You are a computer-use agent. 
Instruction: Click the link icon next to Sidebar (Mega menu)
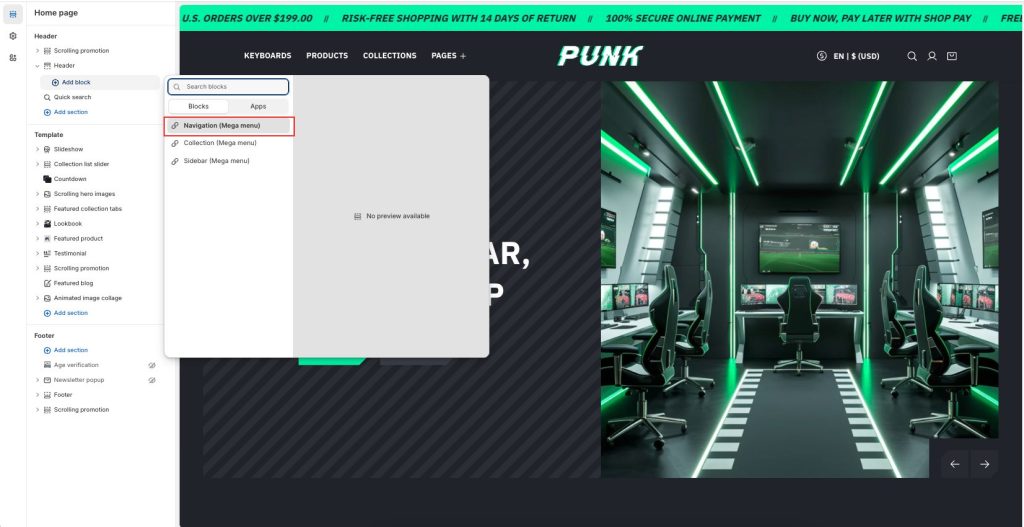pos(175,161)
